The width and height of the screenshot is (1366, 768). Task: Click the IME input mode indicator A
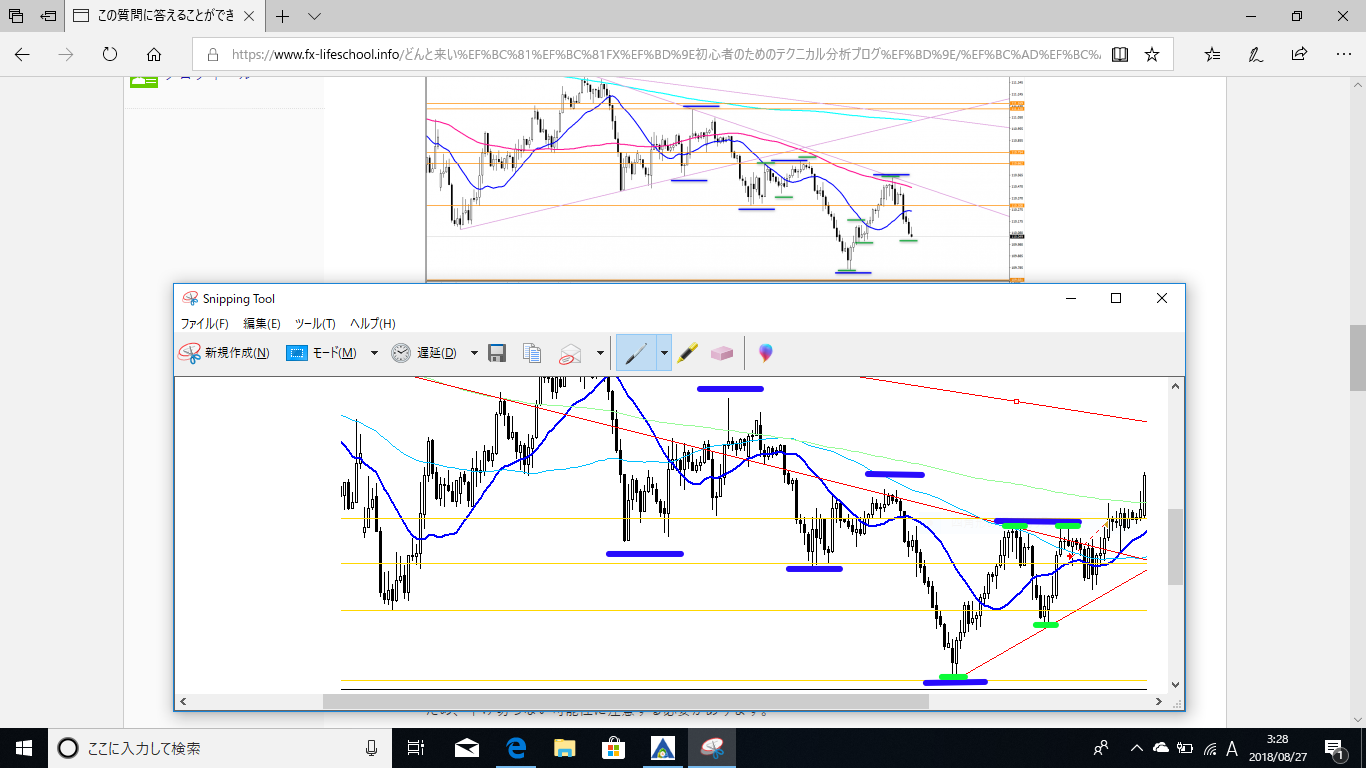click(x=1232, y=748)
